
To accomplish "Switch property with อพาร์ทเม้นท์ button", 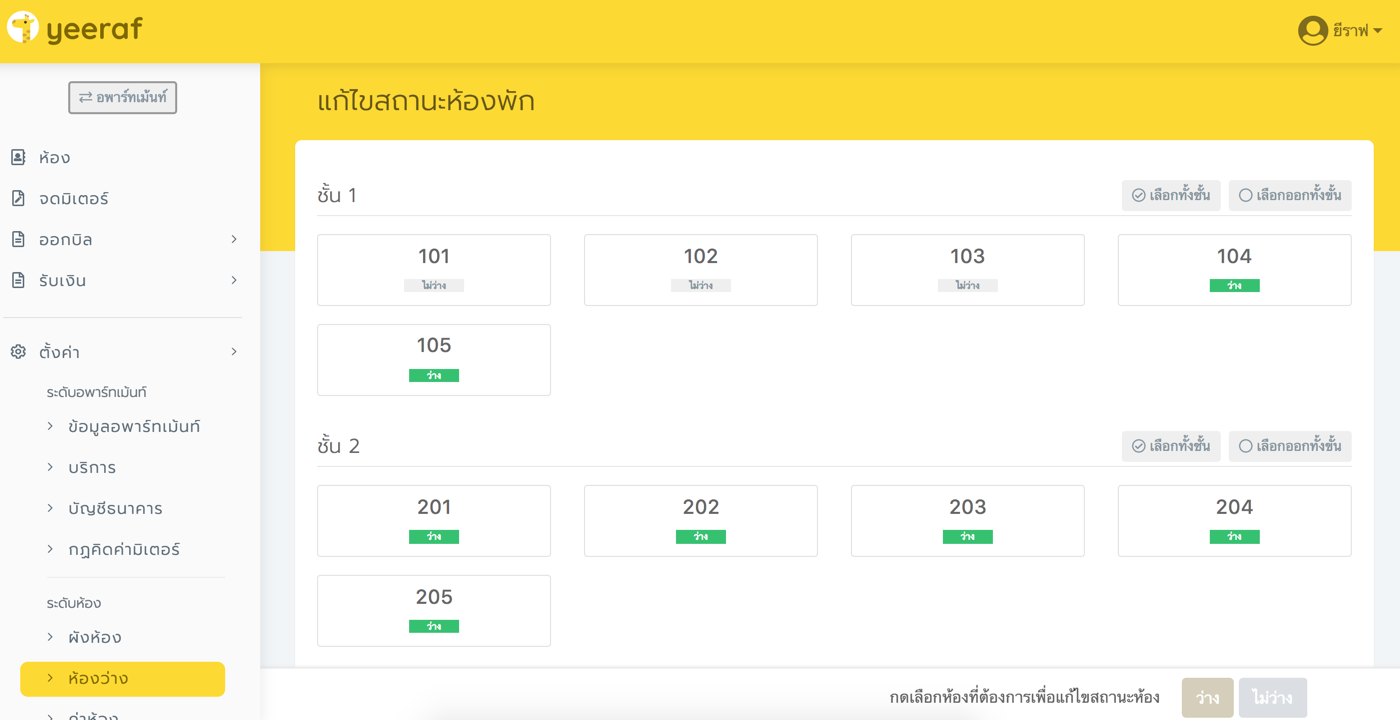I will pos(123,97).
